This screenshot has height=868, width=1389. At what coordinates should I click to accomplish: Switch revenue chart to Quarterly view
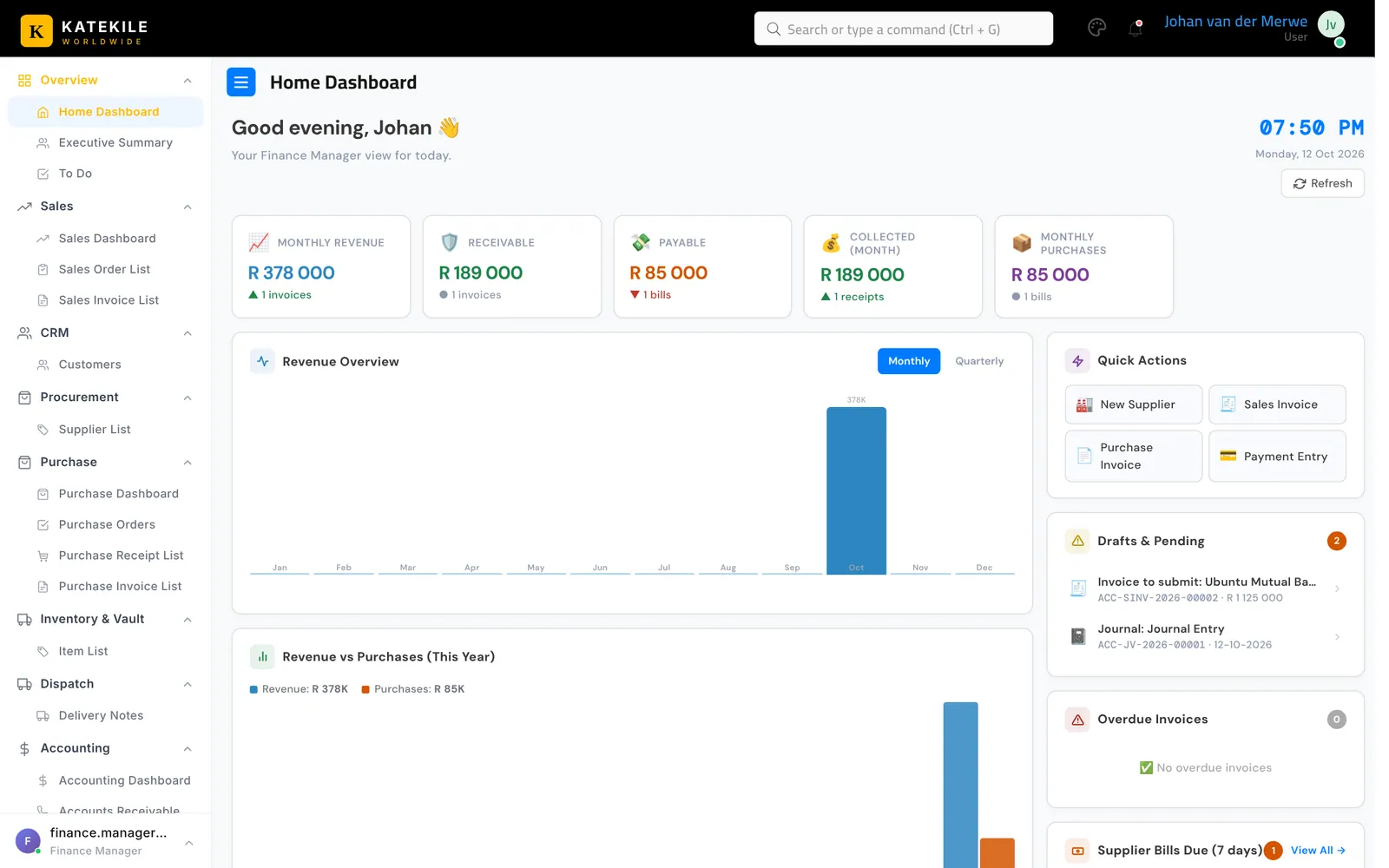click(979, 361)
